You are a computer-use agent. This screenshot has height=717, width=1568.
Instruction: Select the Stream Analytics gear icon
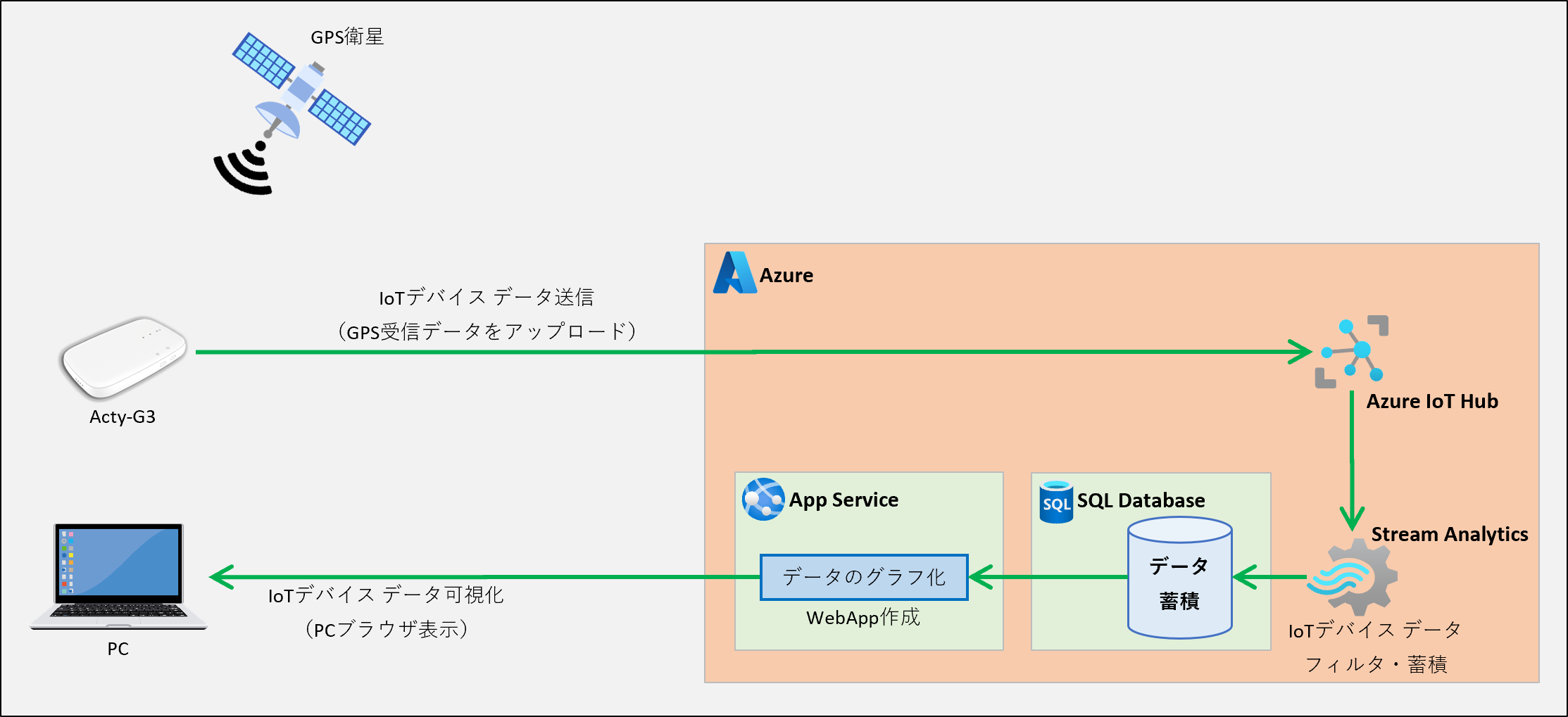pyautogui.click(x=1353, y=577)
